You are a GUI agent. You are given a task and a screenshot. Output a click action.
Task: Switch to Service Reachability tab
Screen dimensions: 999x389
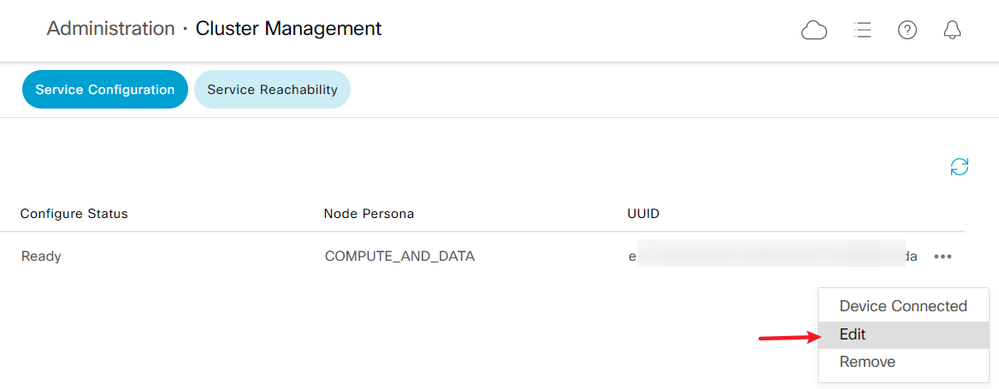(x=272, y=89)
